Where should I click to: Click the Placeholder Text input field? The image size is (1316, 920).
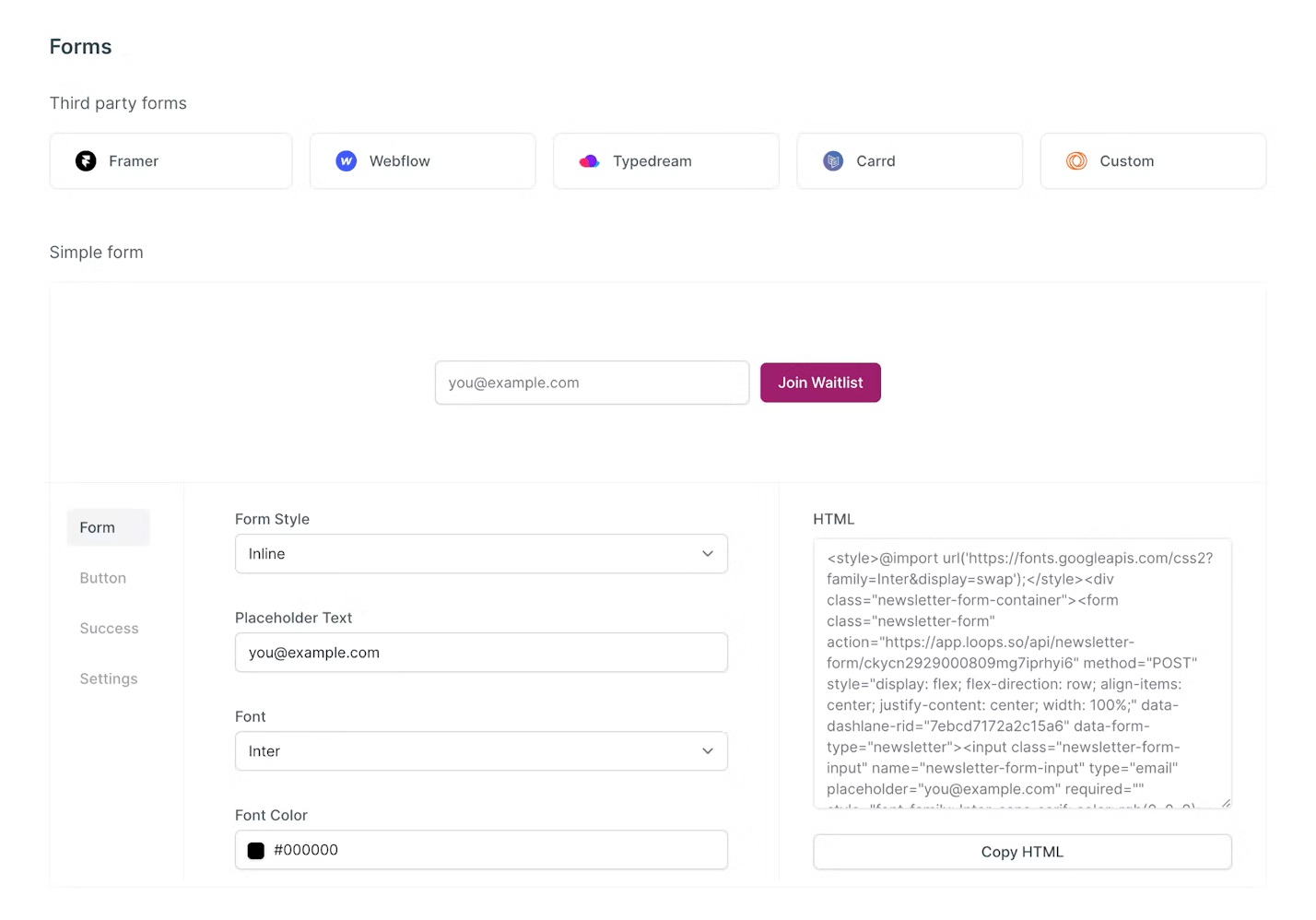(480, 653)
